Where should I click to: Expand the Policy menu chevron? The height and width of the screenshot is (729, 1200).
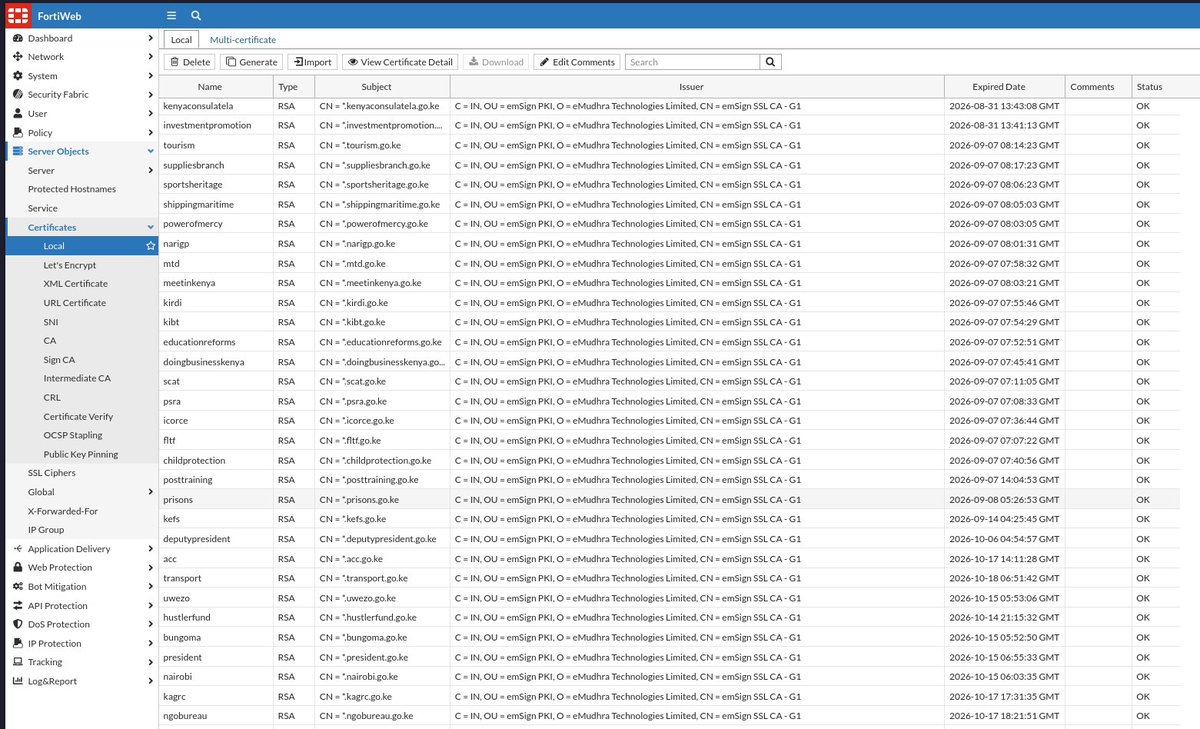point(150,133)
